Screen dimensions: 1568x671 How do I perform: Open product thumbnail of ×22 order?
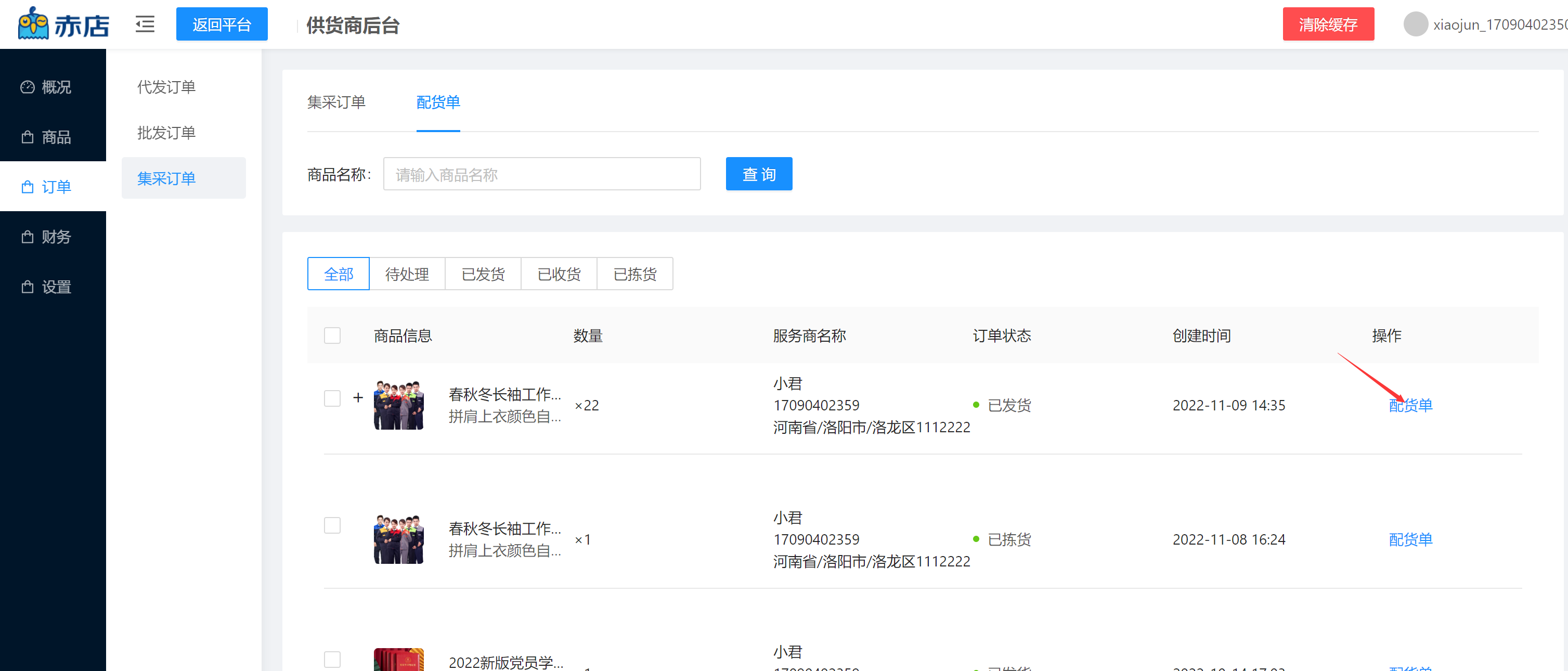click(399, 406)
